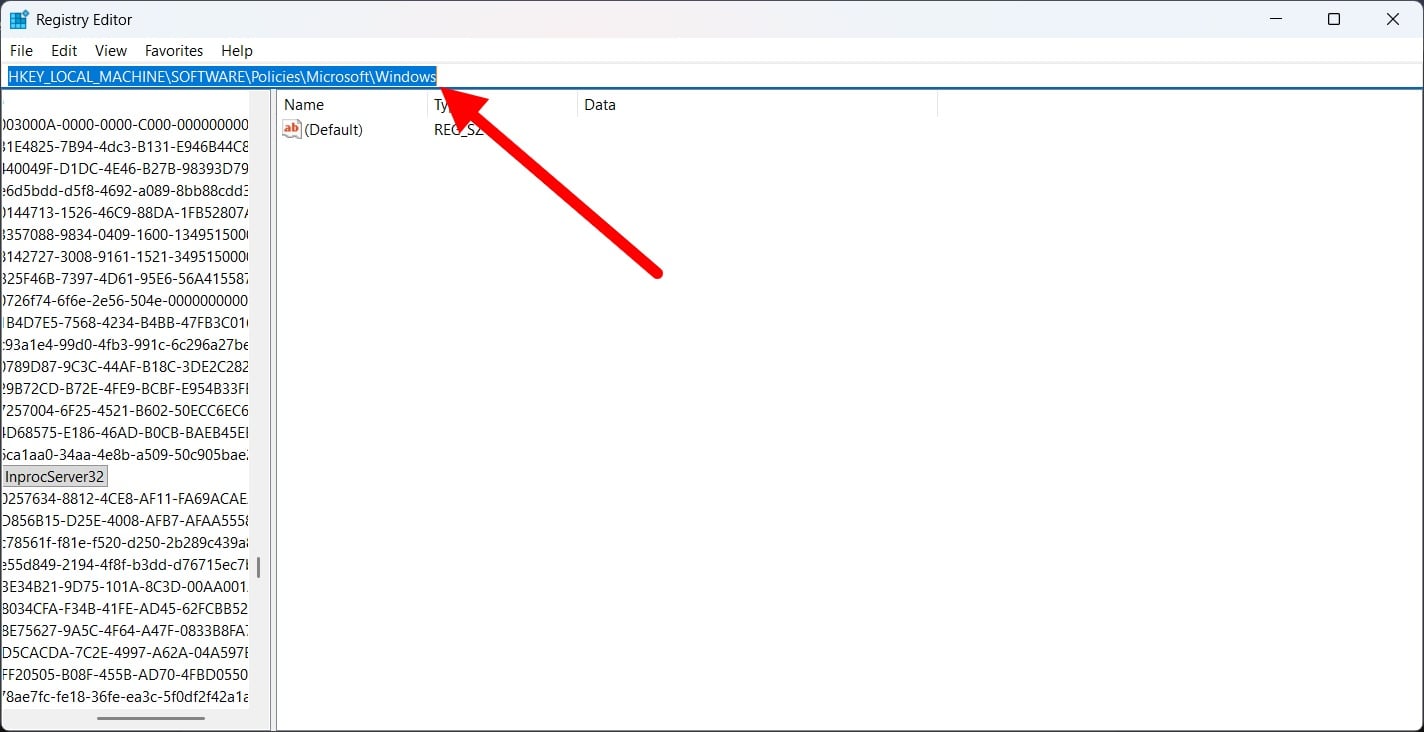Select key containing 7C2E-4997-A62A-04A597
This screenshot has height=732, width=1424.
[125, 652]
